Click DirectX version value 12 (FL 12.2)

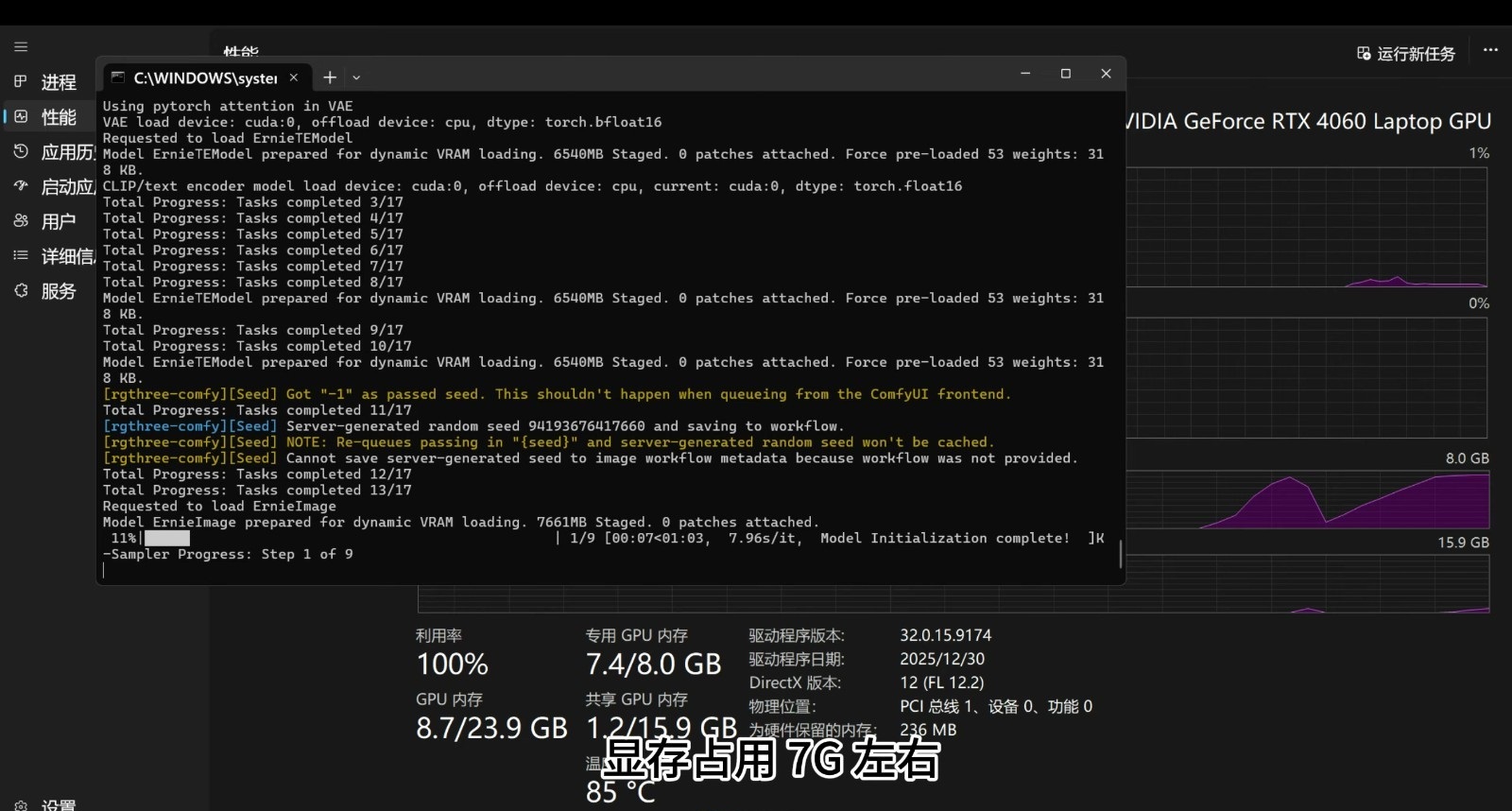click(942, 682)
